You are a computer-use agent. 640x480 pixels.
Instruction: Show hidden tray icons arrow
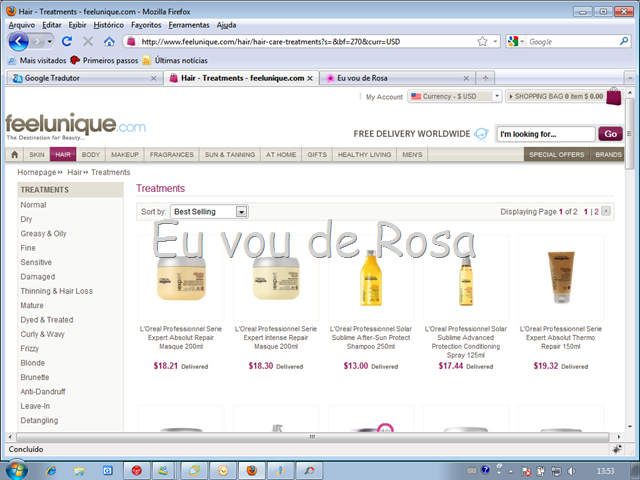(x=510, y=471)
